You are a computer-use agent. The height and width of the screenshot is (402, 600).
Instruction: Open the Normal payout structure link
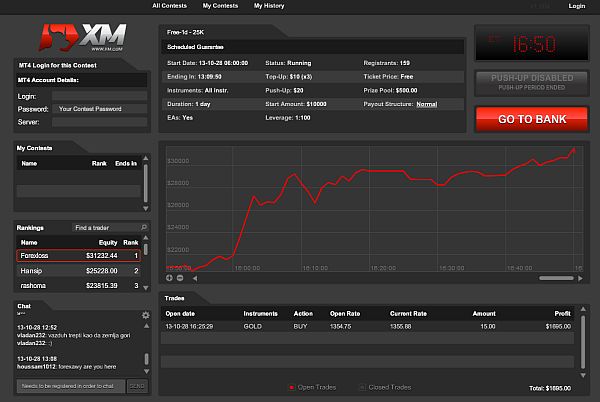tap(426, 104)
